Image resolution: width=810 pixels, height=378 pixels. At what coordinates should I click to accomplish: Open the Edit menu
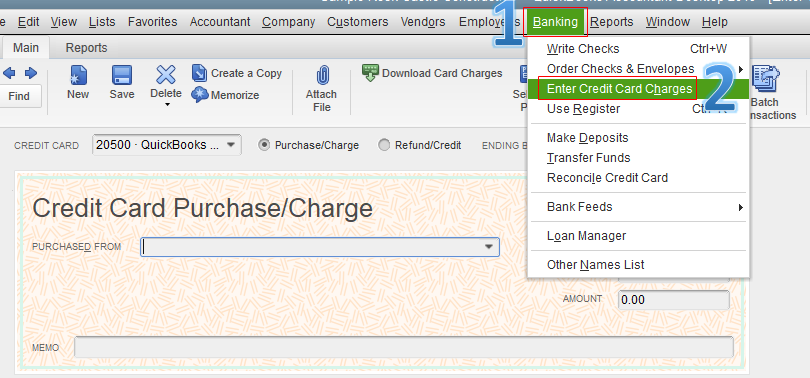coord(28,22)
